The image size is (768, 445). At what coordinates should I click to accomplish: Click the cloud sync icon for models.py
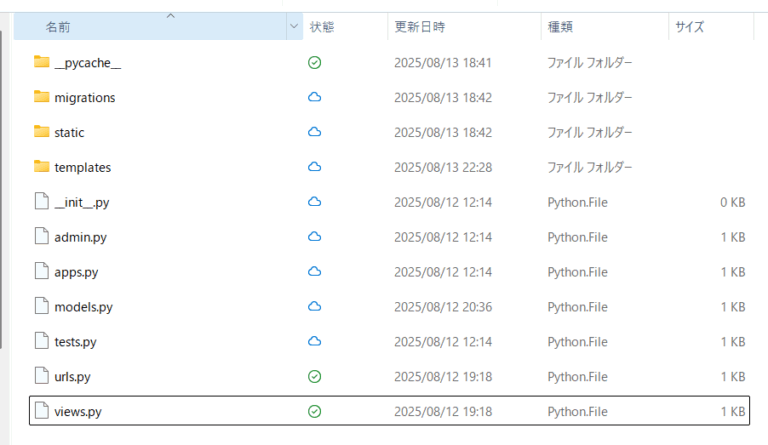click(x=314, y=307)
